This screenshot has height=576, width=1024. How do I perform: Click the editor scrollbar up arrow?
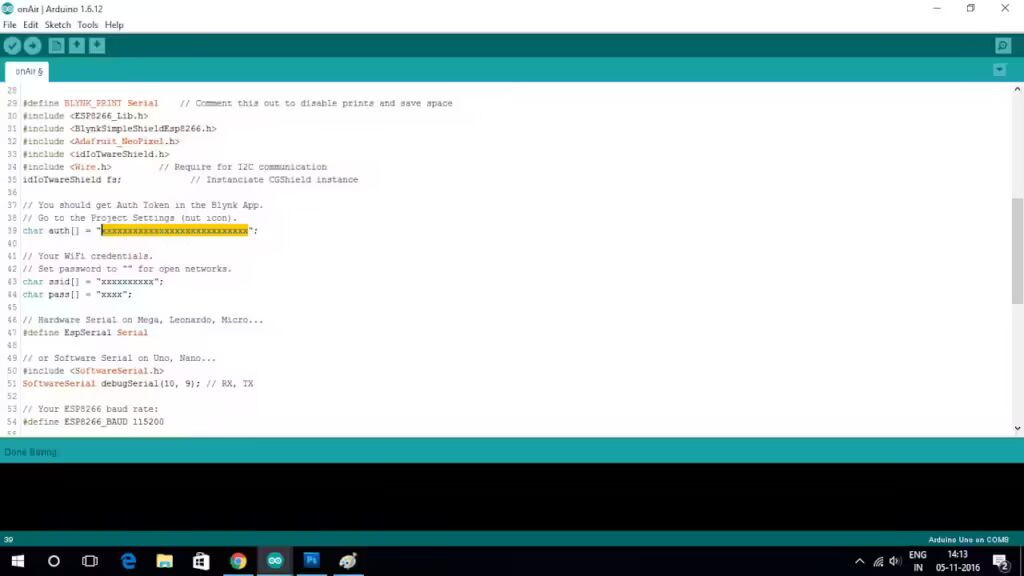pyautogui.click(x=1017, y=89)
